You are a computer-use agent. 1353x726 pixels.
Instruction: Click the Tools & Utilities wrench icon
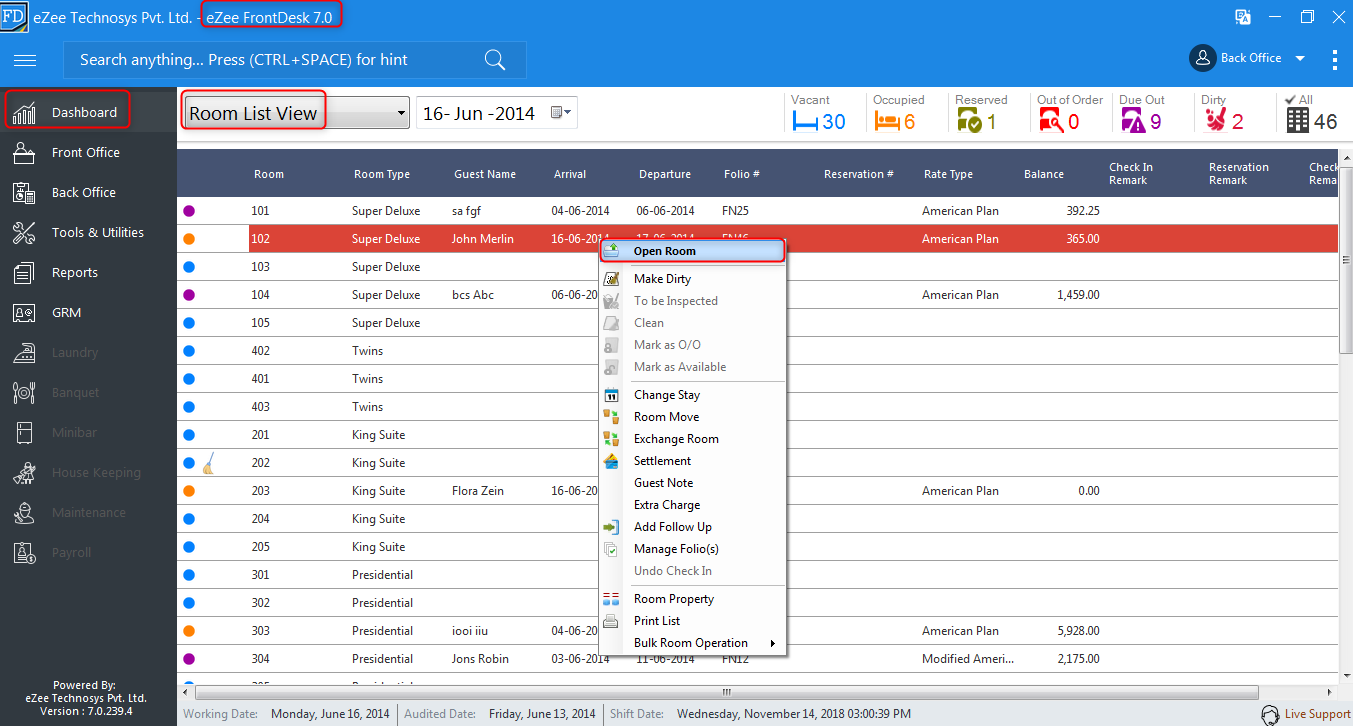point(25,233)
